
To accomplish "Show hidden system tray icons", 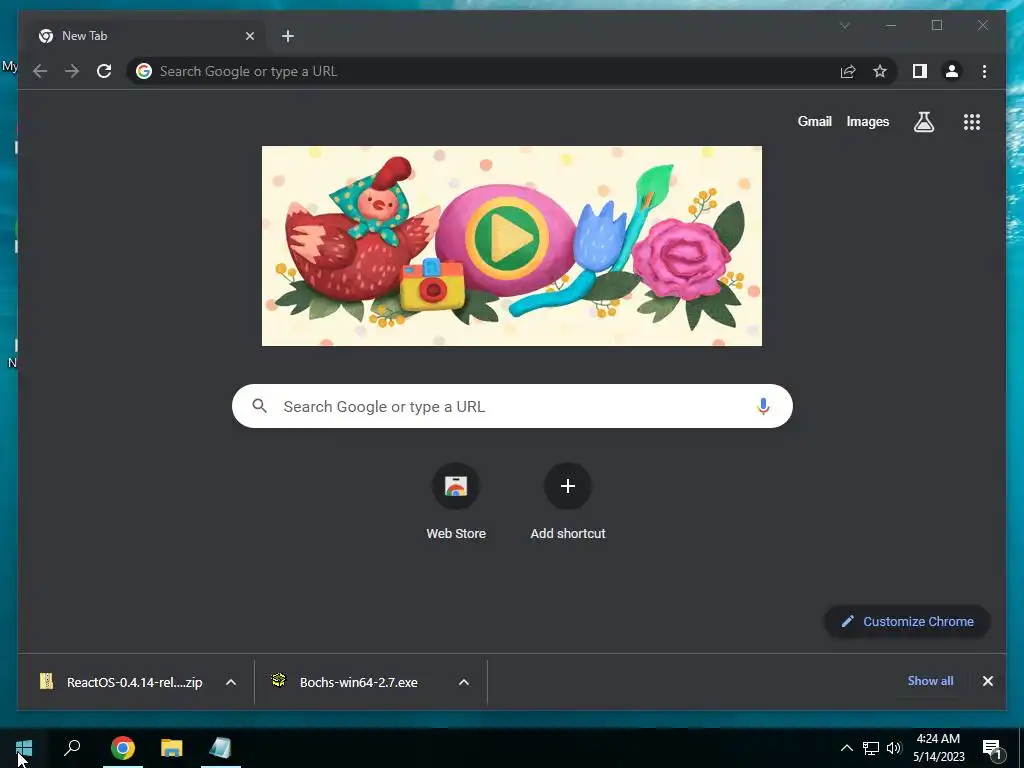I will [x=846, y=748].
